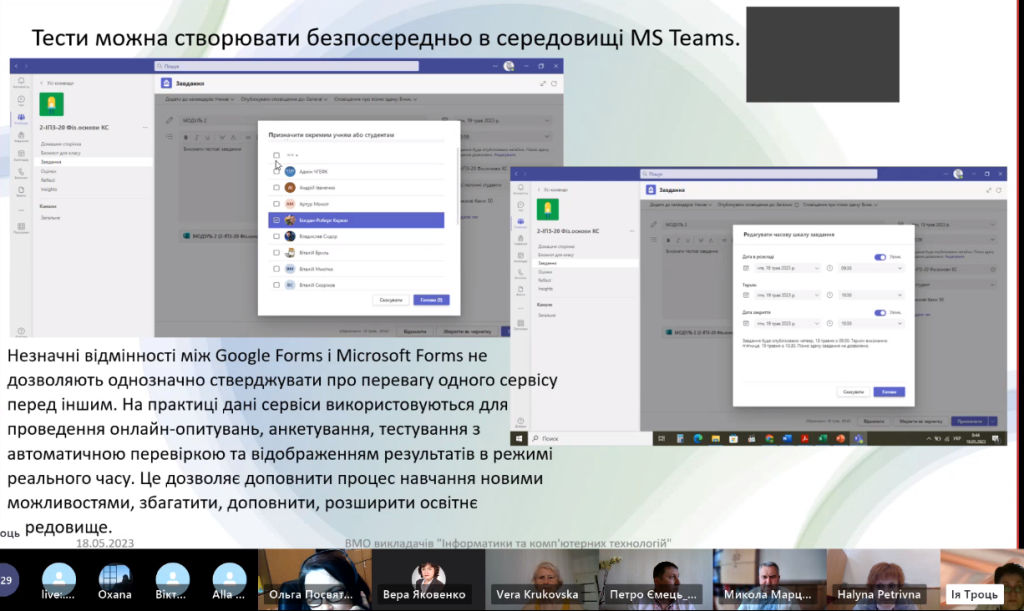The width and height of the screenshot is (1024, 611).
Task: Click calendar icon beside the scheduled date field
Action: (x=746, y=268)
